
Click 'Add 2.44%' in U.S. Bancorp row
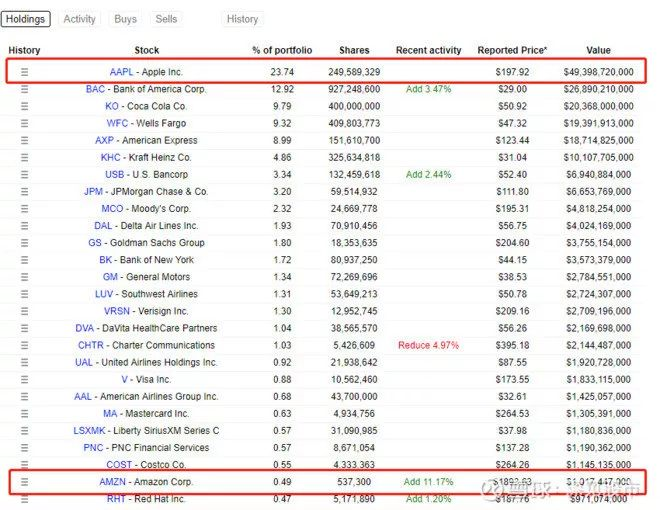428,175
